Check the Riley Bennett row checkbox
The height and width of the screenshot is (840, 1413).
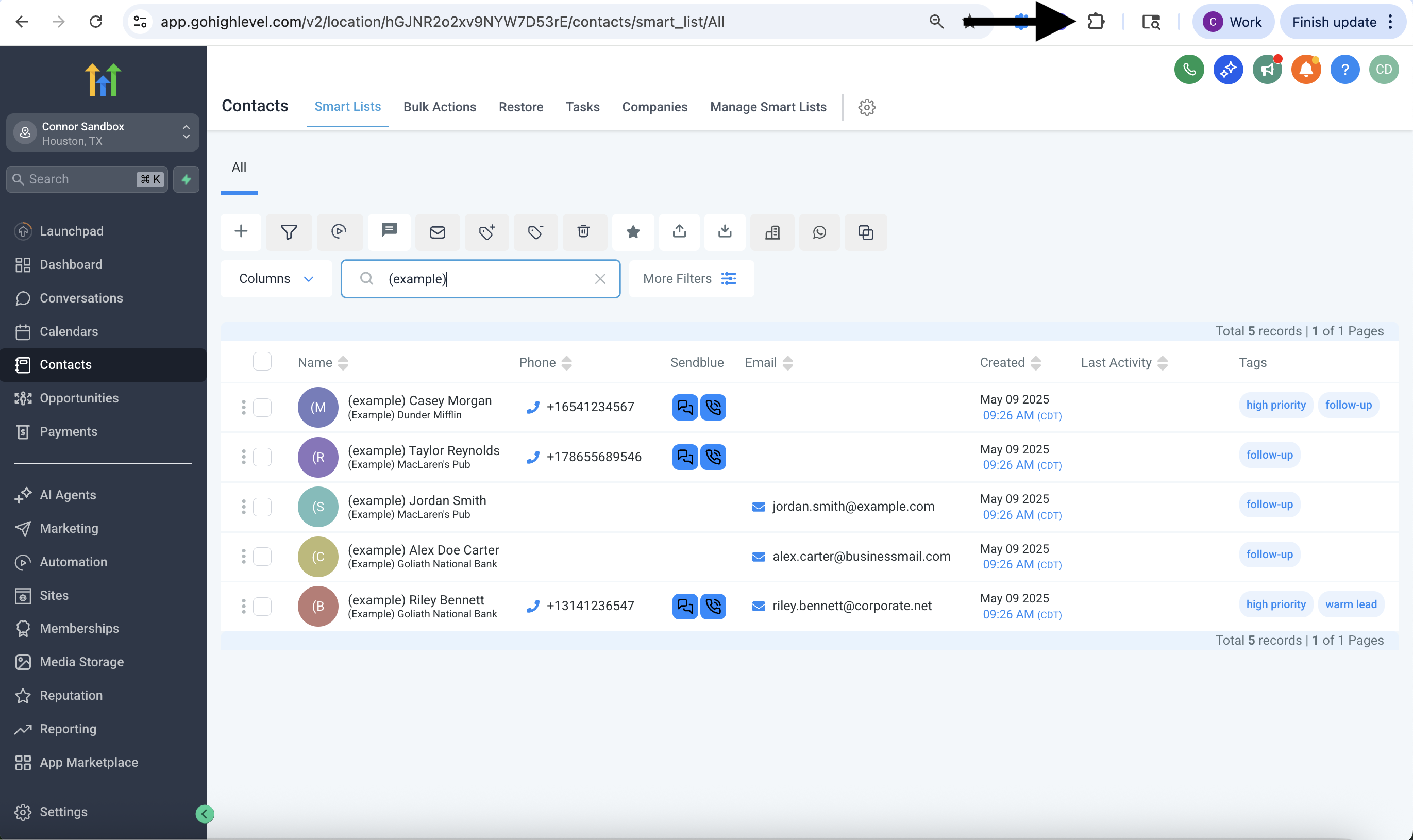click(x=262, y=606)
